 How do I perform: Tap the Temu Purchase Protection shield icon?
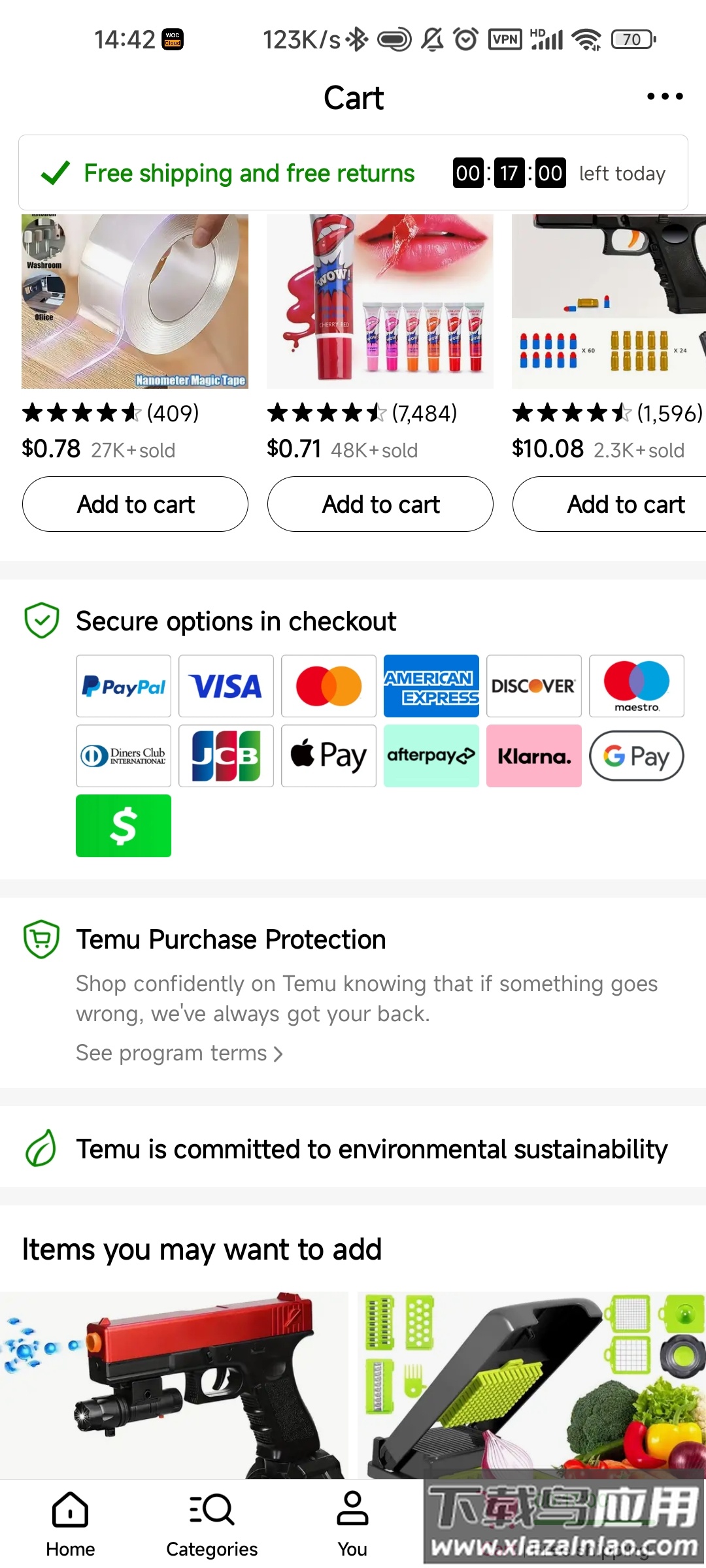[x=42, y=939]
